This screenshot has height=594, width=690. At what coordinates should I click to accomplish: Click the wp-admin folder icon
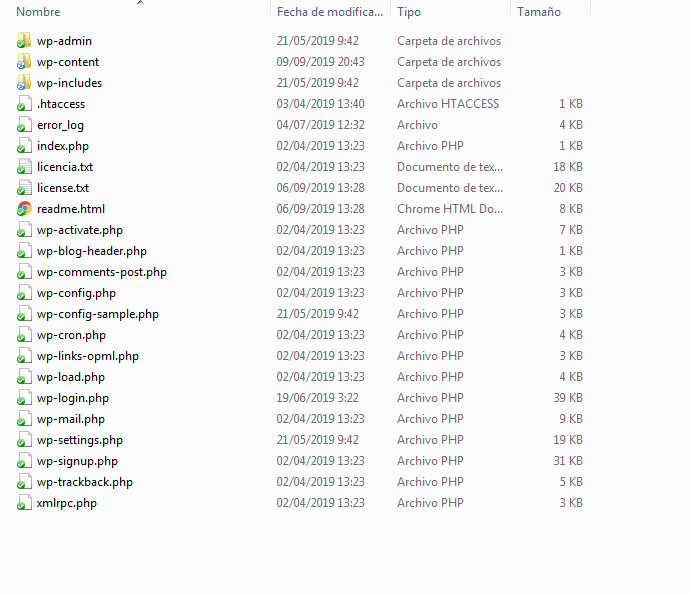tap(24, 40)
